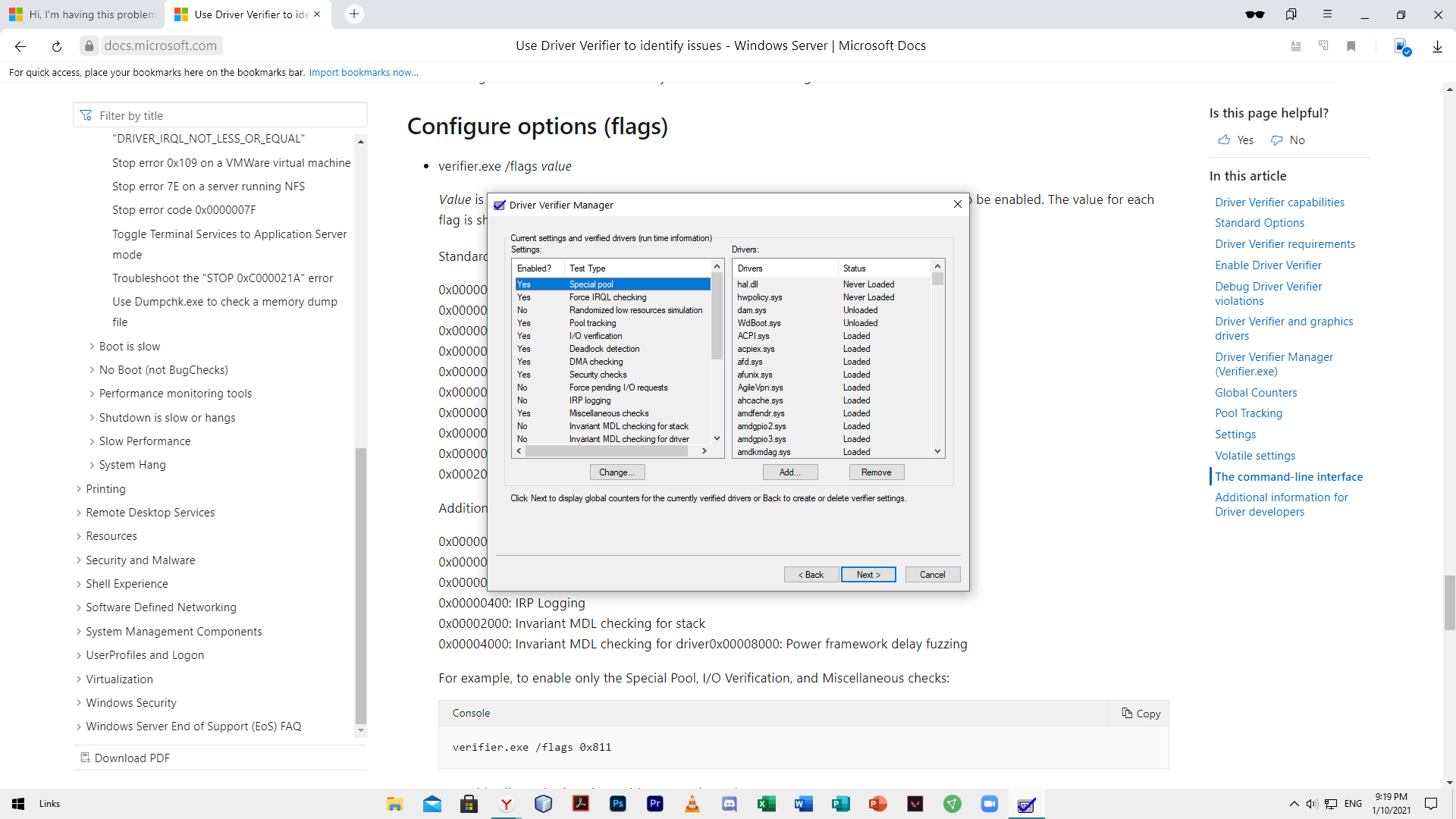Open Adobe Acrobat from taskbar

click(581, 804)
